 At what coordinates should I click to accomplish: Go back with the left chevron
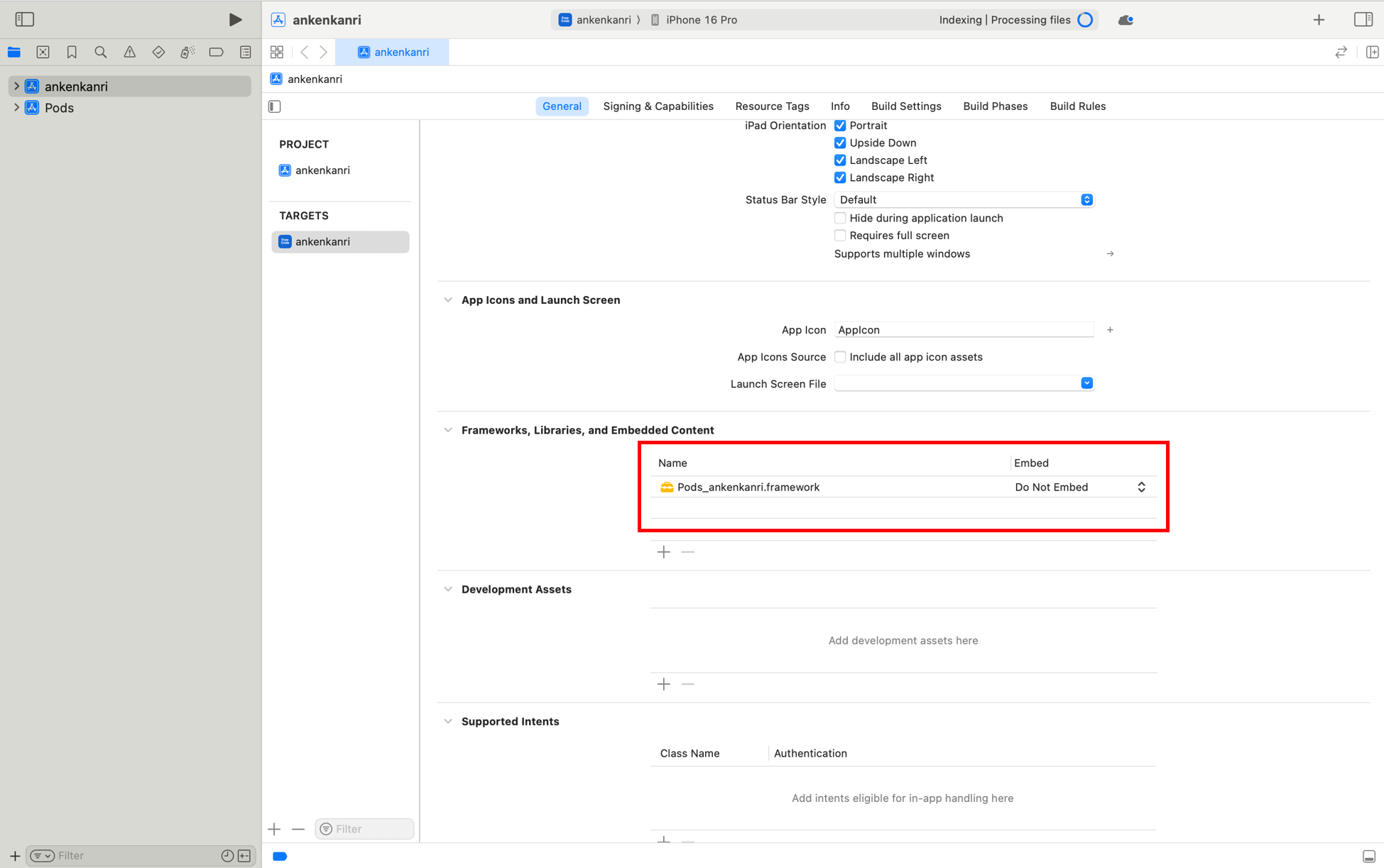pos(305,52)
